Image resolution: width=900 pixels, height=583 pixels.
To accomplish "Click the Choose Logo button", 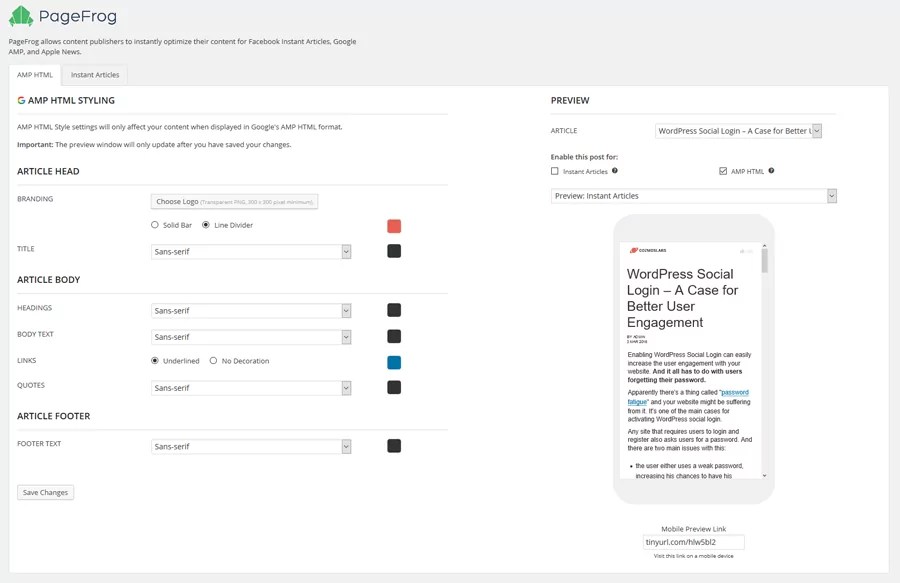I will pos(234,201).
